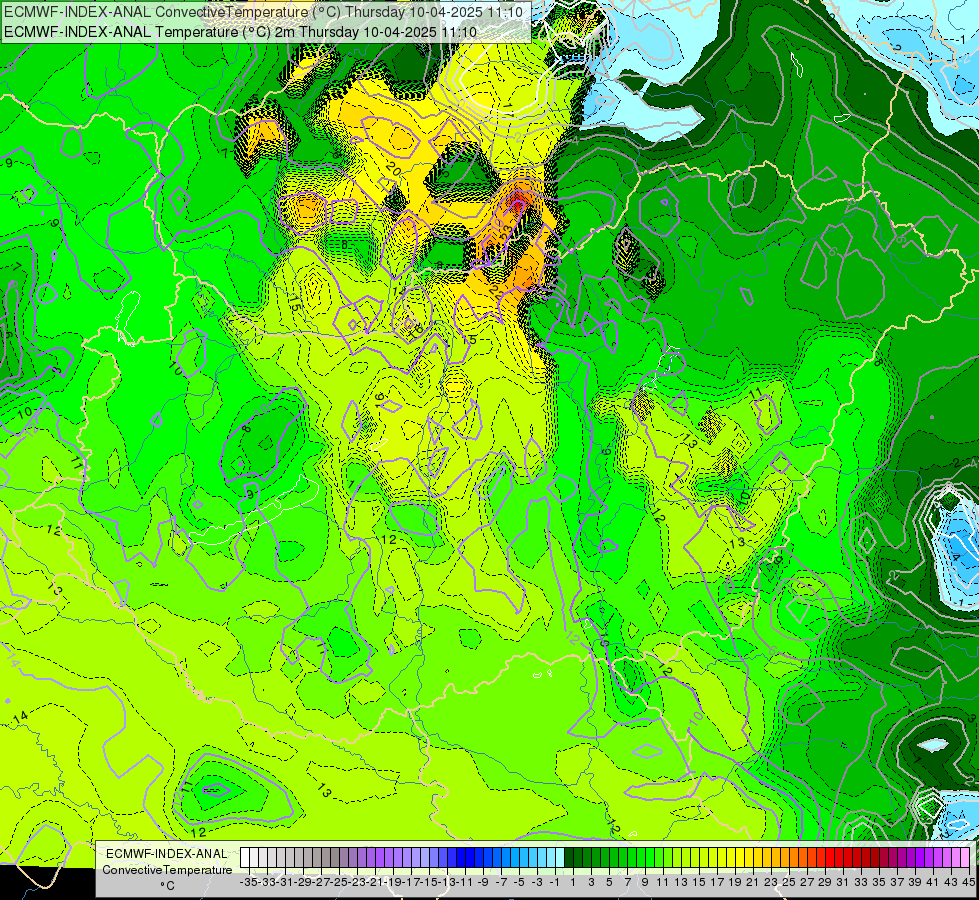This screenshot has height=900, width=979.
Task: Click the '14' contour label on the map
Action: pyautogui.click(x=21, y=717)
